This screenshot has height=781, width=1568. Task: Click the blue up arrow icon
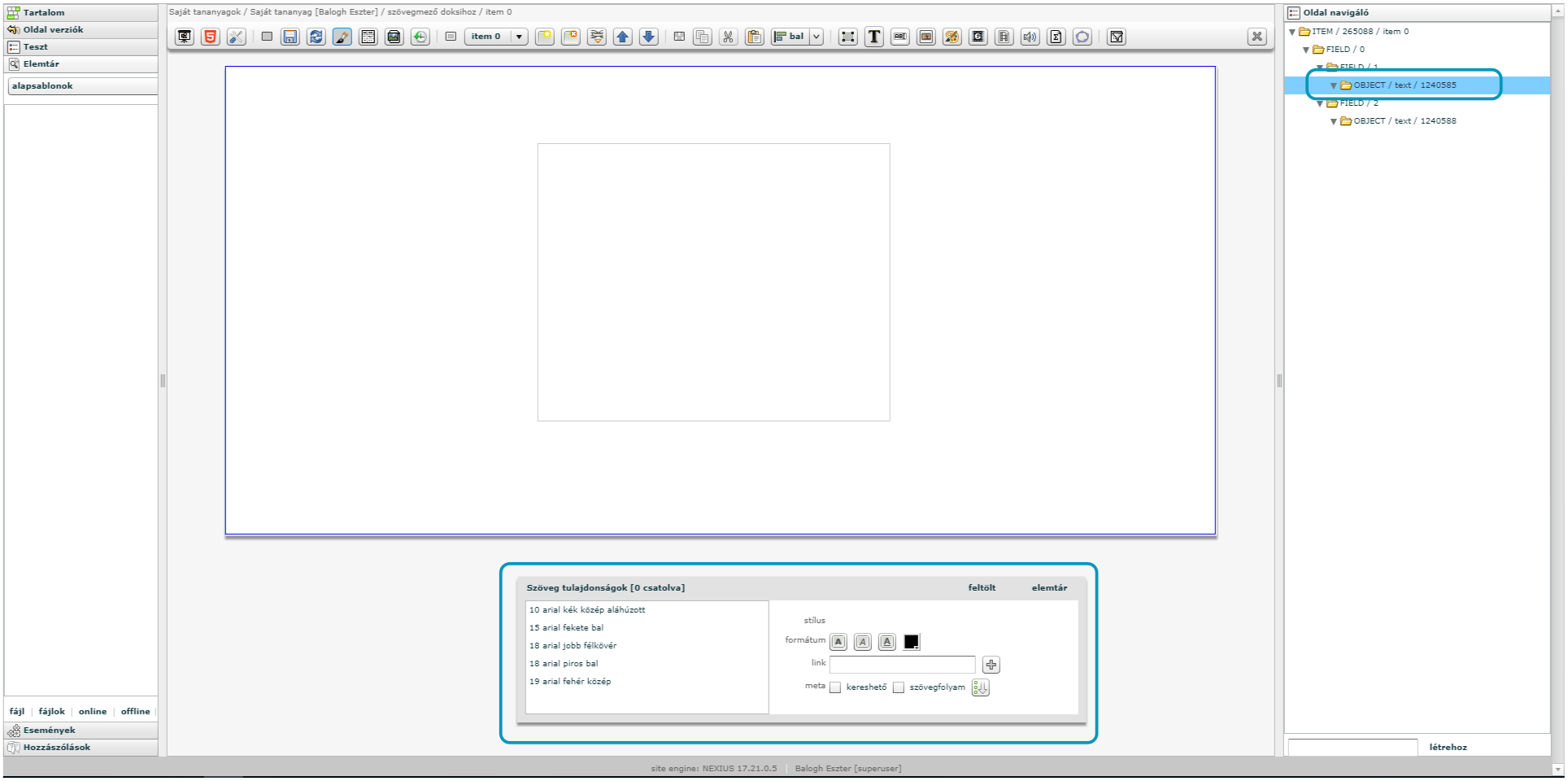[623, 37]
